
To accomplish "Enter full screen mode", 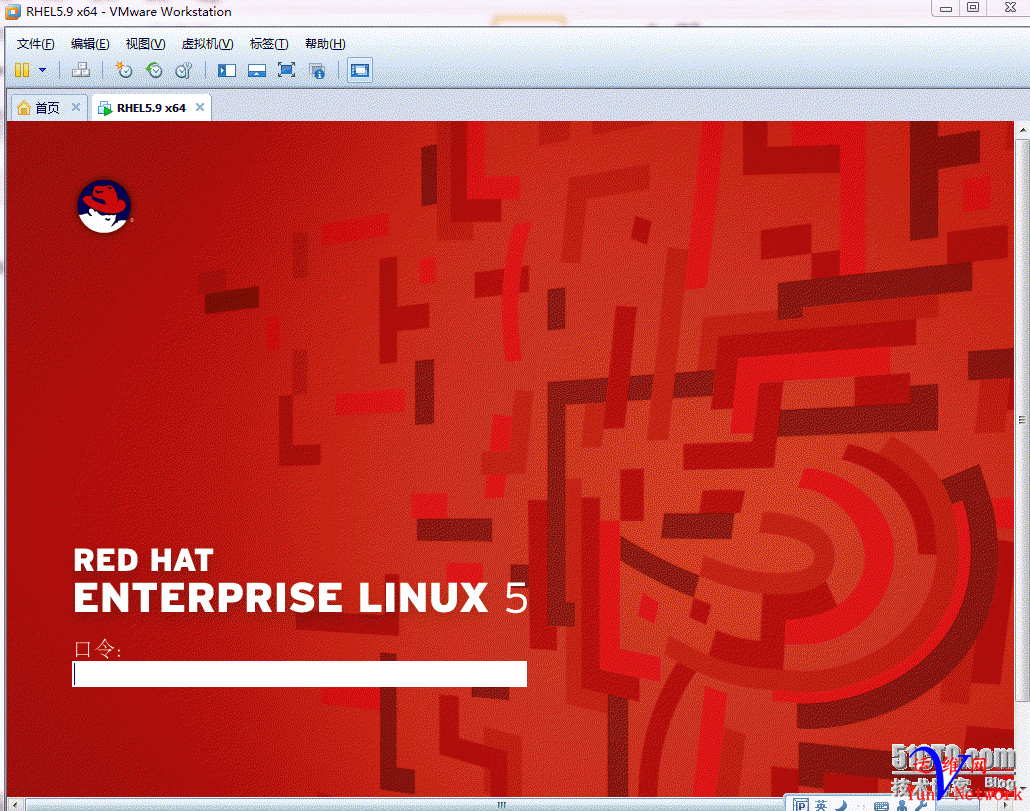I will (x=286, y=70).
